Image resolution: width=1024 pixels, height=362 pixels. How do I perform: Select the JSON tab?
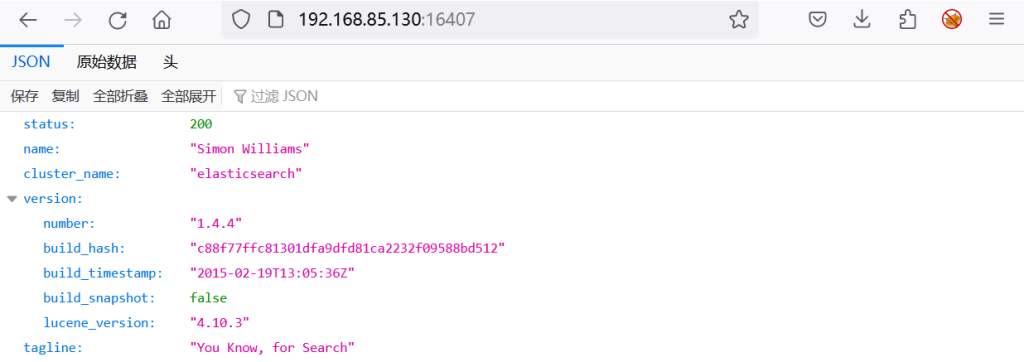click(31, 63)
